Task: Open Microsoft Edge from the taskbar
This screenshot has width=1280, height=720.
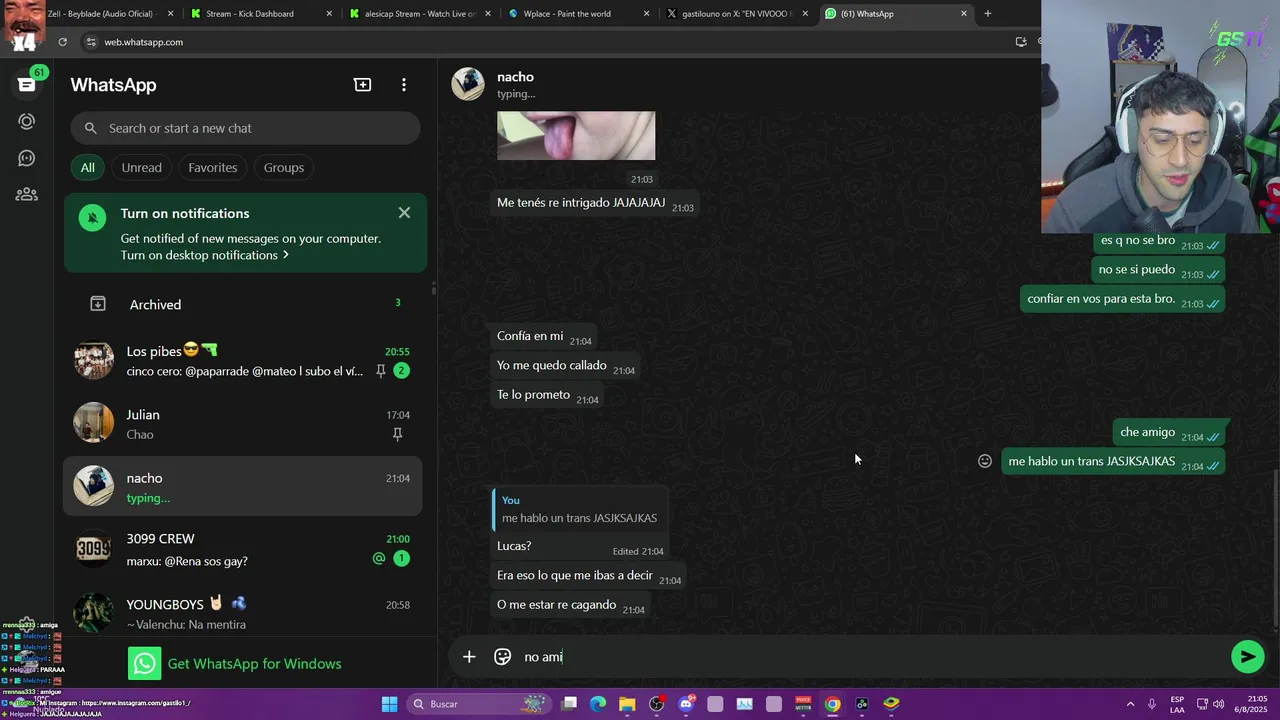Action: (x=598, y=704)
